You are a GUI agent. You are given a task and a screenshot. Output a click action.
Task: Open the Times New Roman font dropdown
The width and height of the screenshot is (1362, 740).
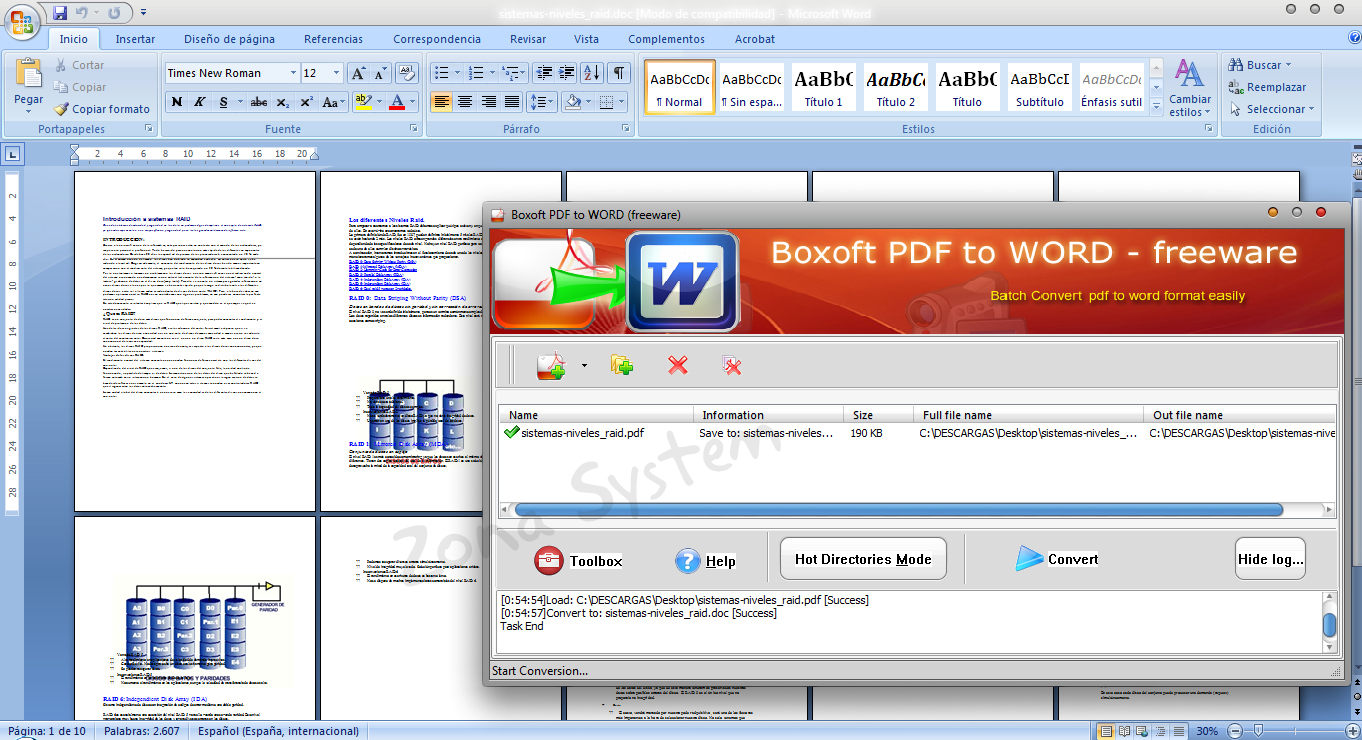(x=293, y=73)
